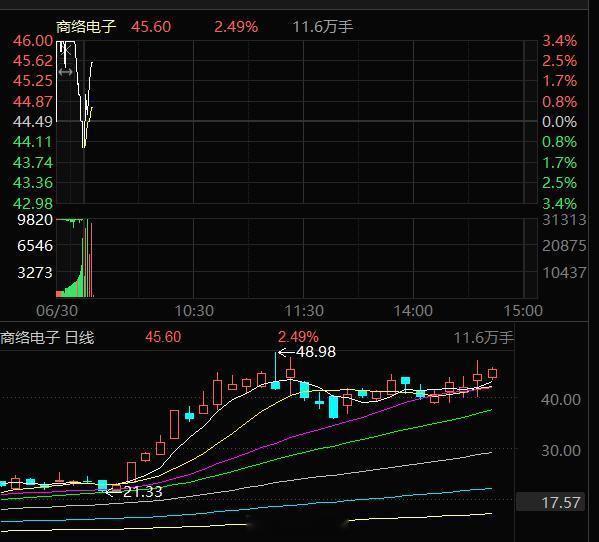Click the red 1.7% axis label
Screen dimensions: 599x542
[560, 81]
